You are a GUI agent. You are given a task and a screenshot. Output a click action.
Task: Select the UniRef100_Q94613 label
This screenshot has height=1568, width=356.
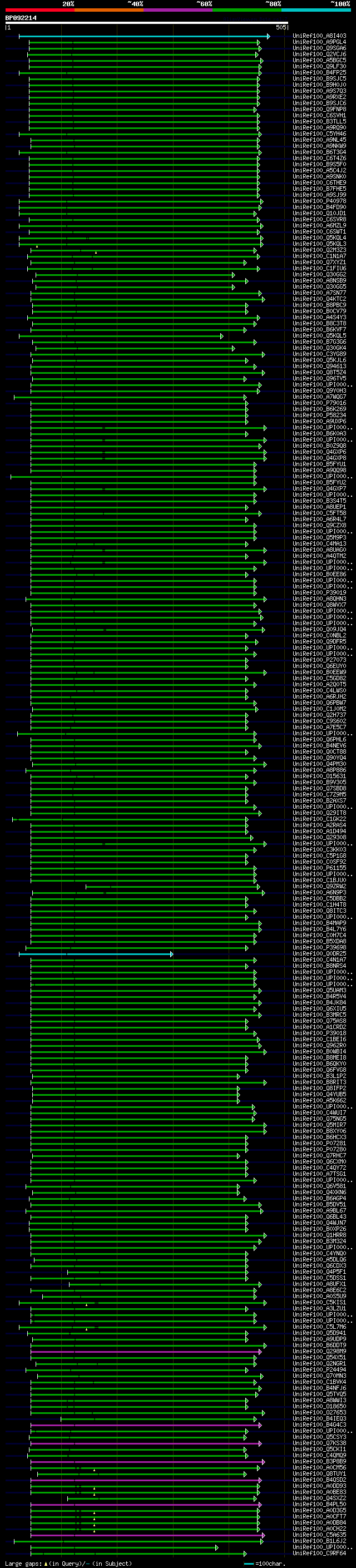(x=319, y=367)
